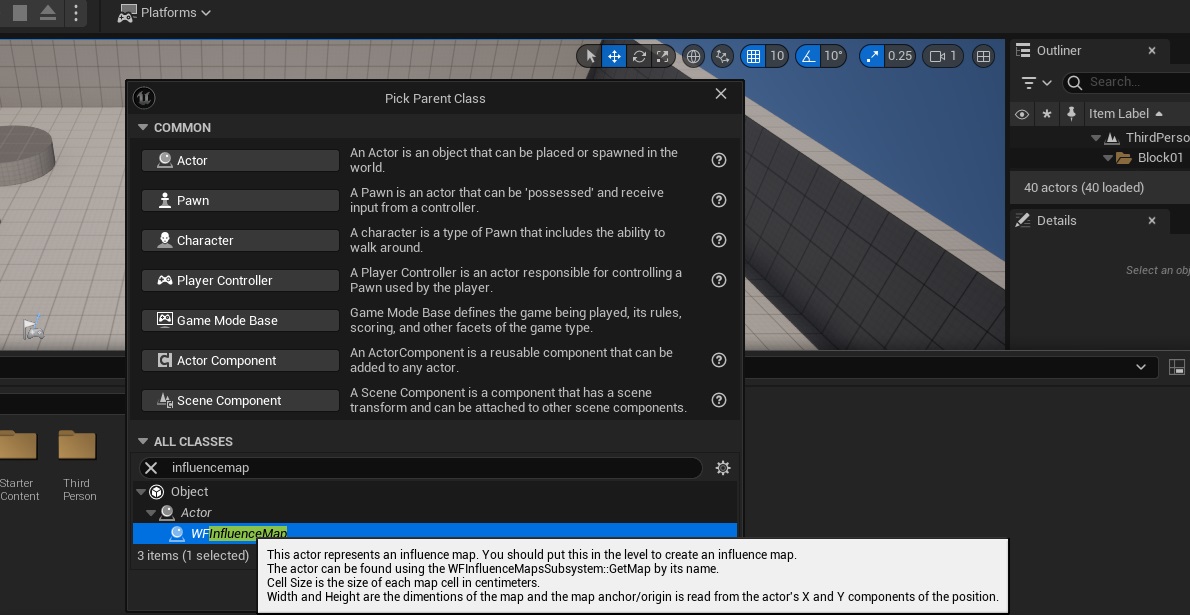Switch to the Outliner tab
Screen dimensions: 1190x615
[1058, 51]
